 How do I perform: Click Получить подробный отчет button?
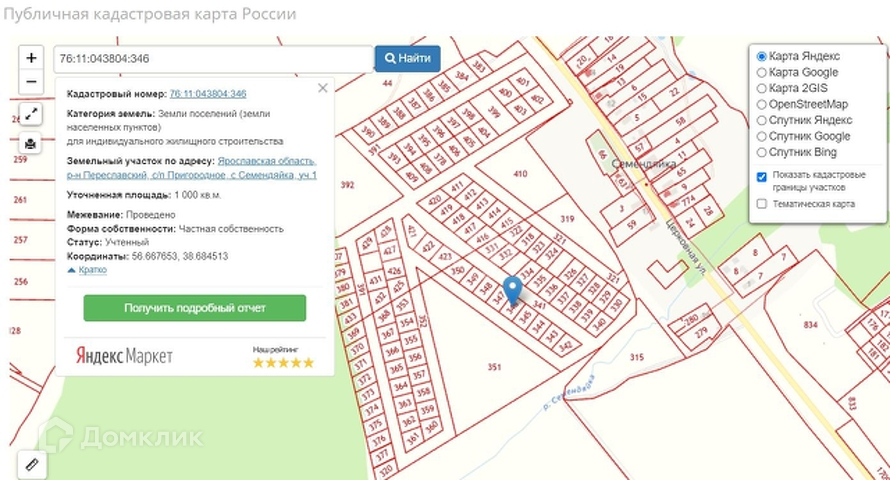(x=195, y=308)
